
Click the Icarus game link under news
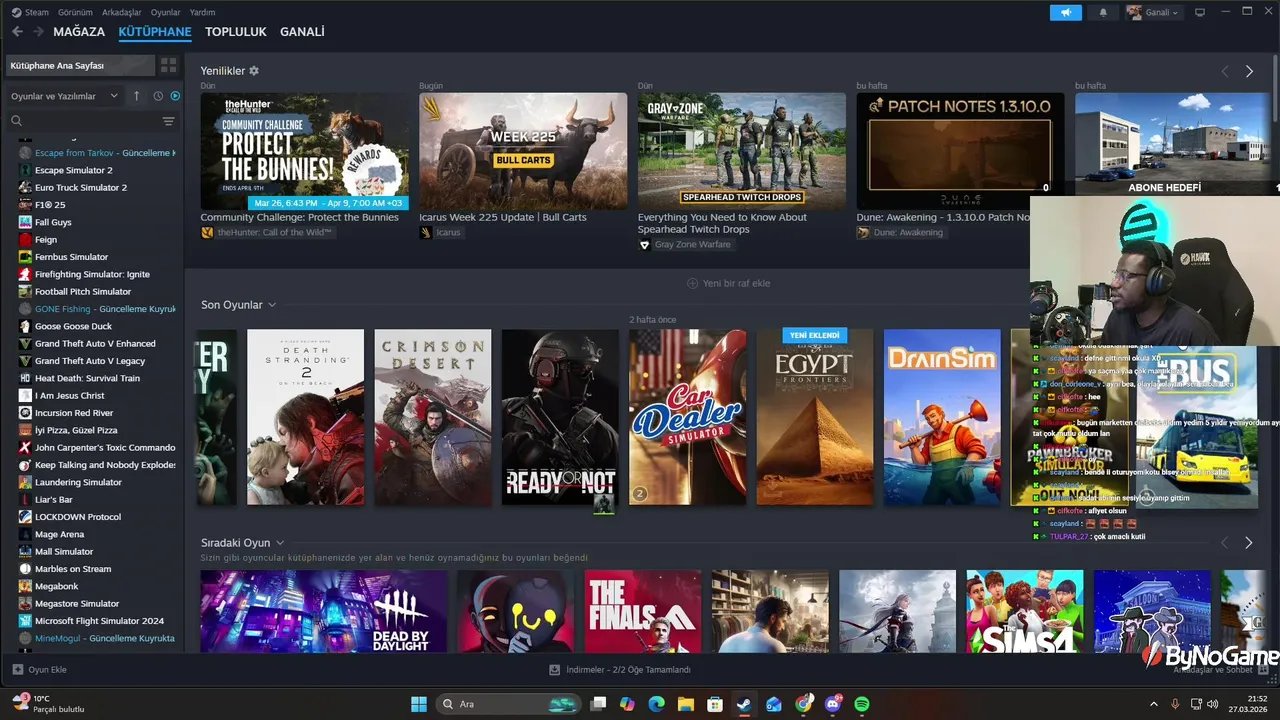[x=449, y=232]
